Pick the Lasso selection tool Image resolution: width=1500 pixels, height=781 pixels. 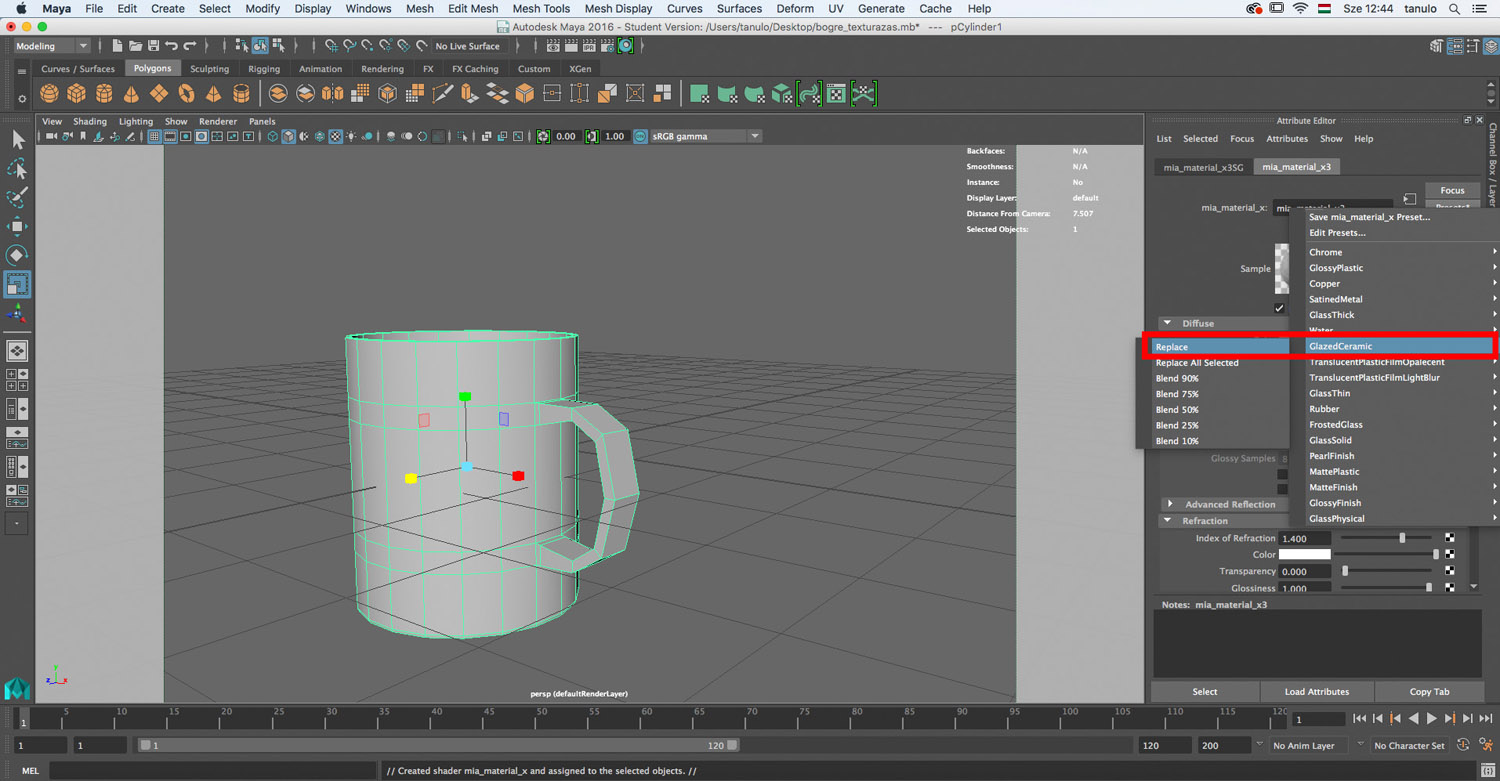click(17, 169)
